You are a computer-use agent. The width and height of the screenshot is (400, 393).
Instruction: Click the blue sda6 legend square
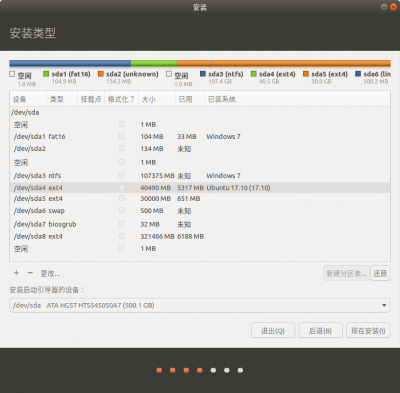358,74
